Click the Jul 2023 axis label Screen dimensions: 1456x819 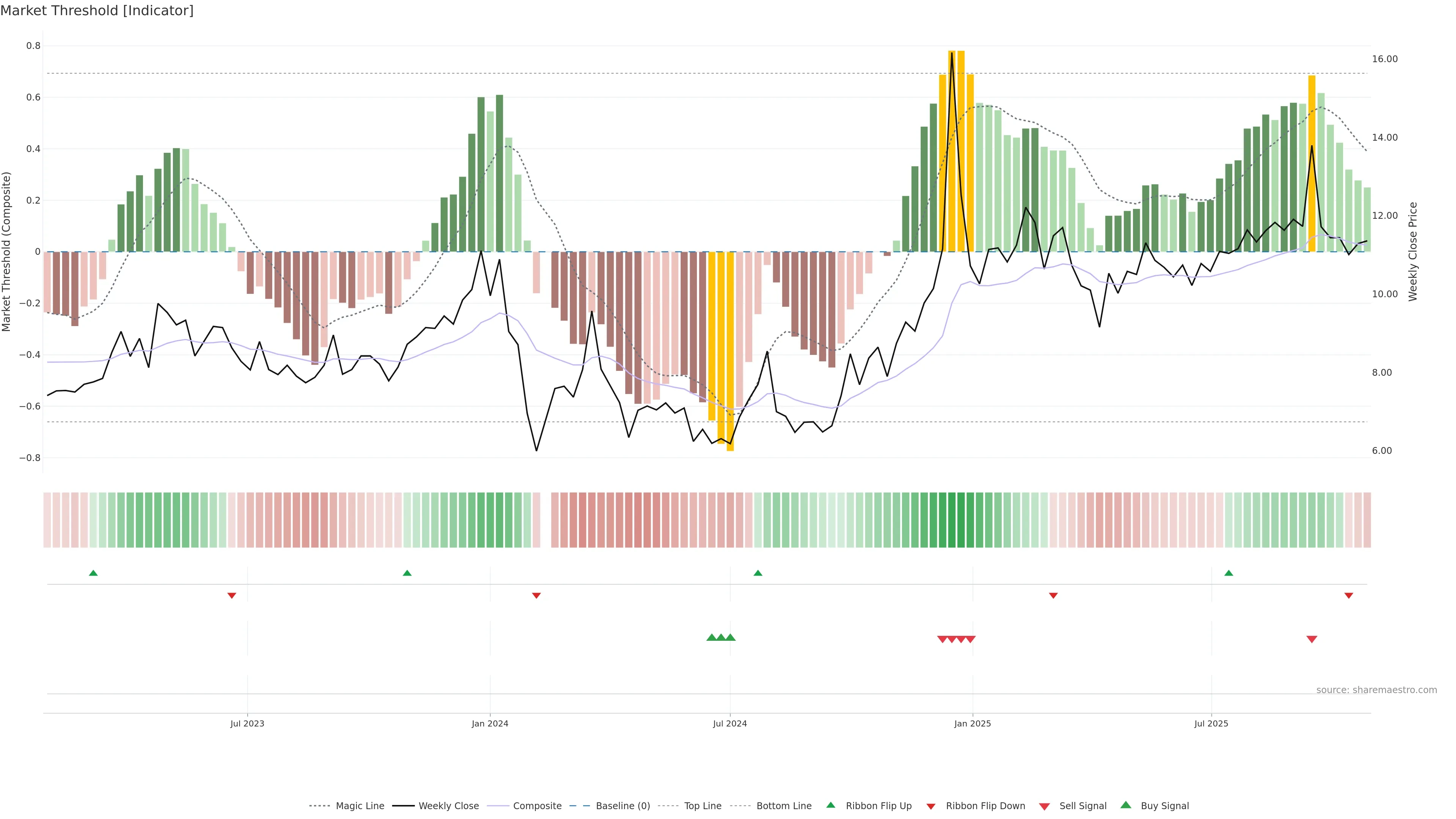click(x=247, y=723)
